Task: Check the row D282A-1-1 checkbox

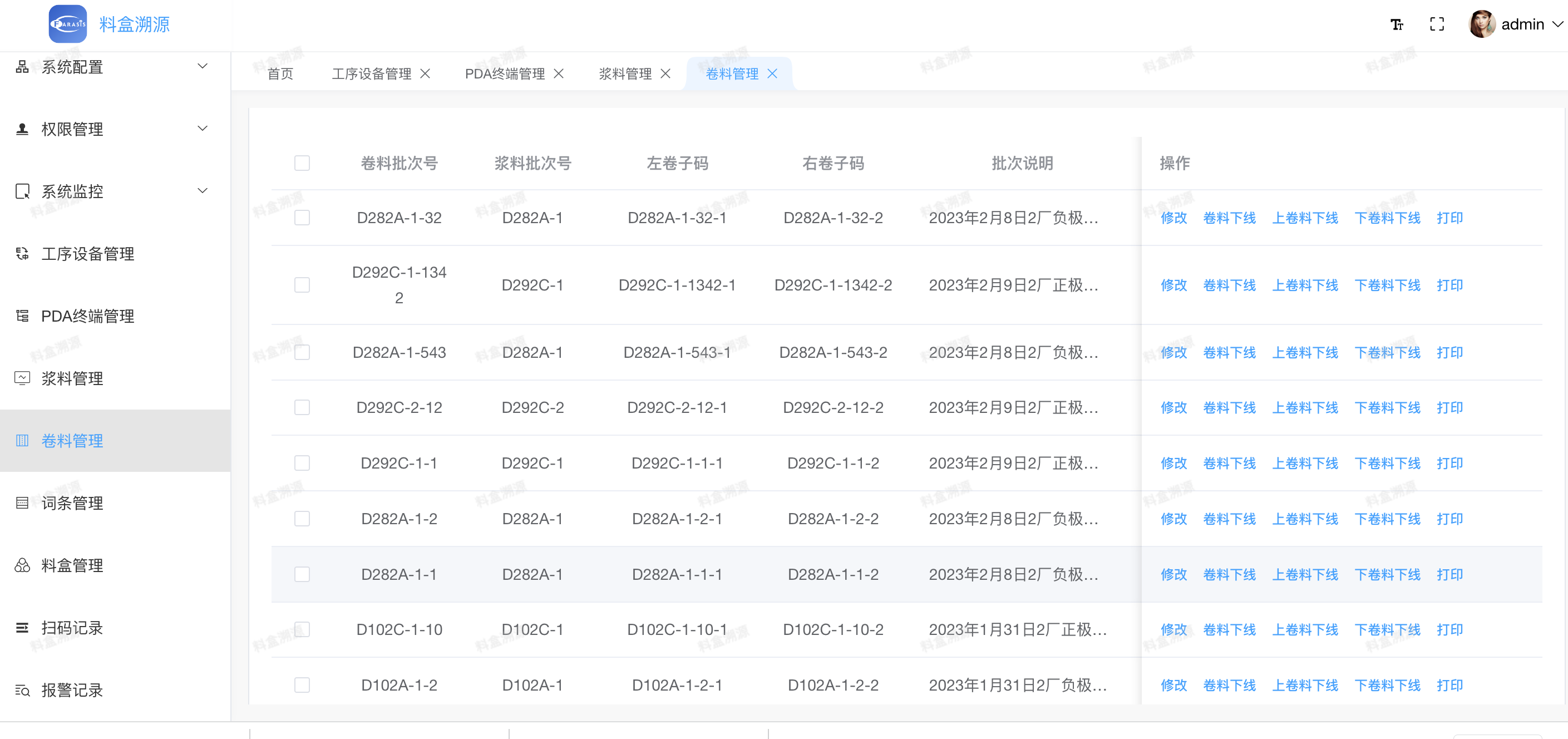Action: [302, 575]
